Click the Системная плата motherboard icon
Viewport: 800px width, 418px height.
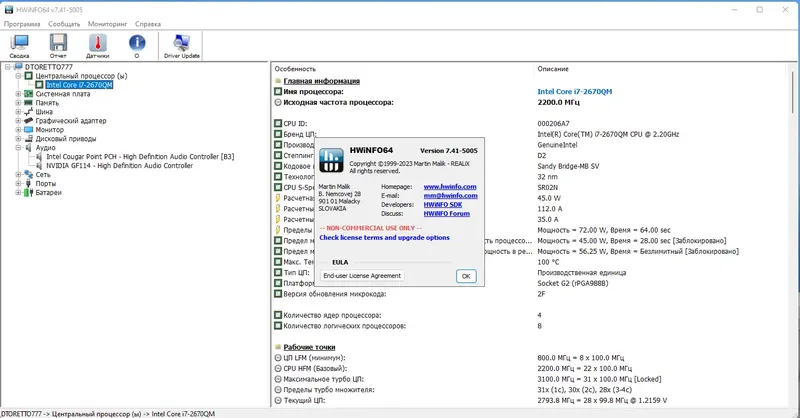pos(29,94)
